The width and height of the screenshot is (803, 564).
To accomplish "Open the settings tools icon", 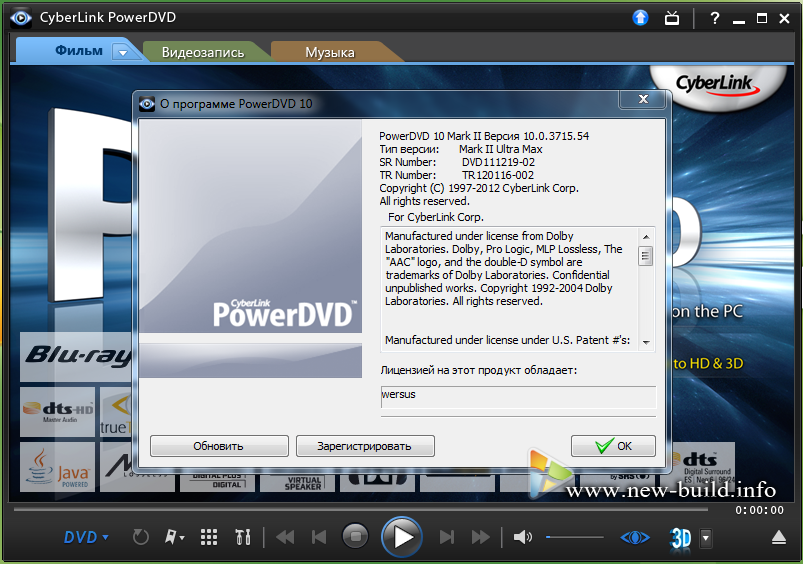I will click(243, 537).
